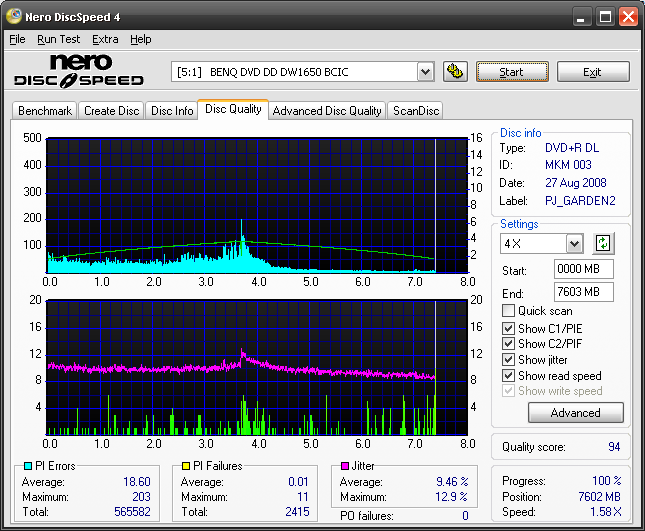
Task: Click the PO failures value 0
Action: coord(465,516)
